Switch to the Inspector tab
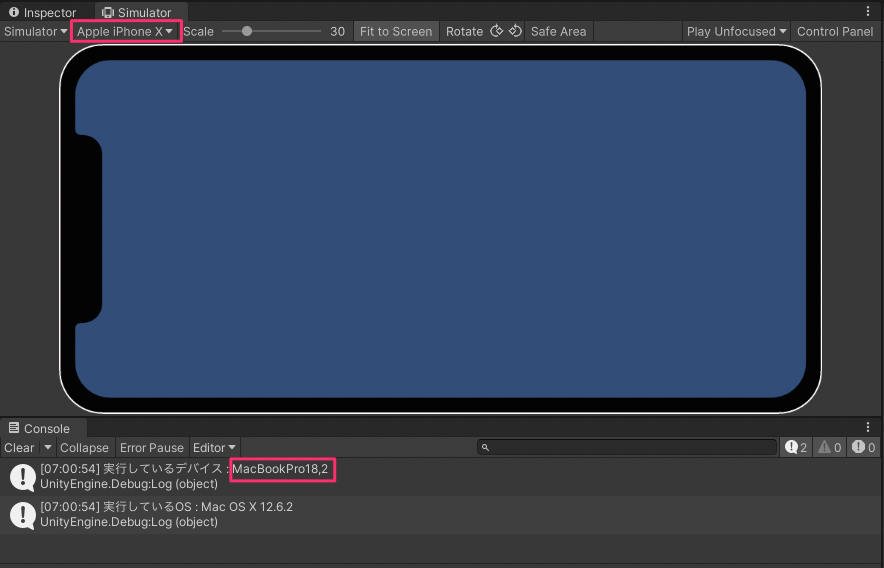 43,12
